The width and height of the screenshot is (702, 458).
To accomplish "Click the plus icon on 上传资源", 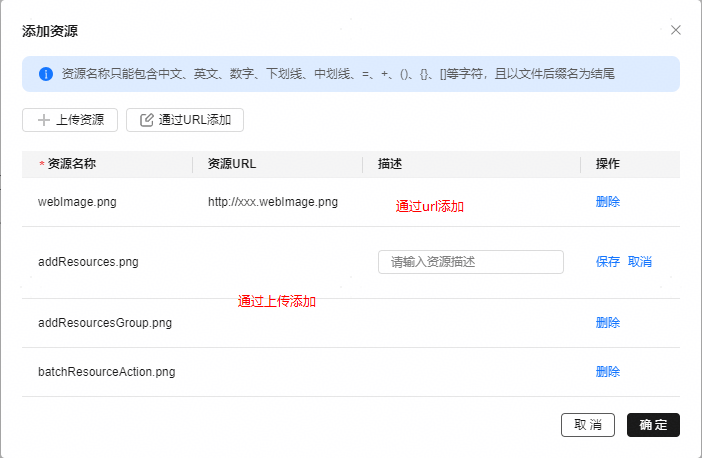I will [x=44, y=120].
